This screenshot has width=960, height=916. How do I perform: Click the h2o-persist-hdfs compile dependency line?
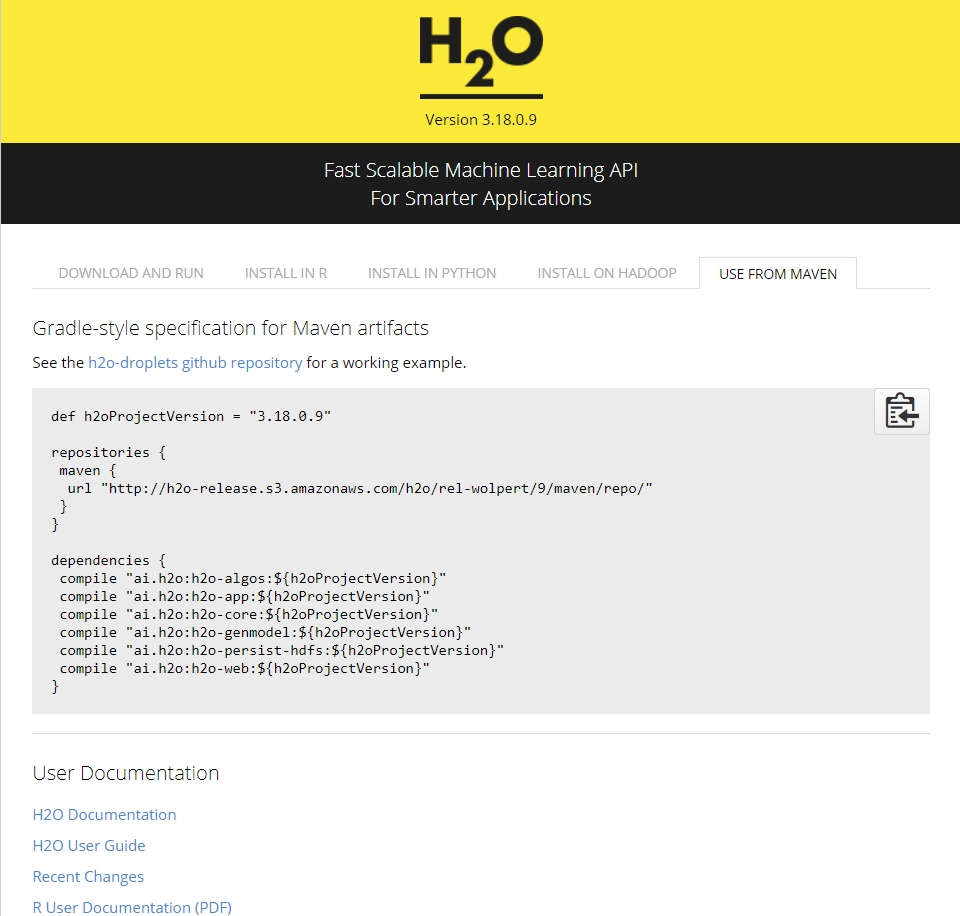coord(281,650)
